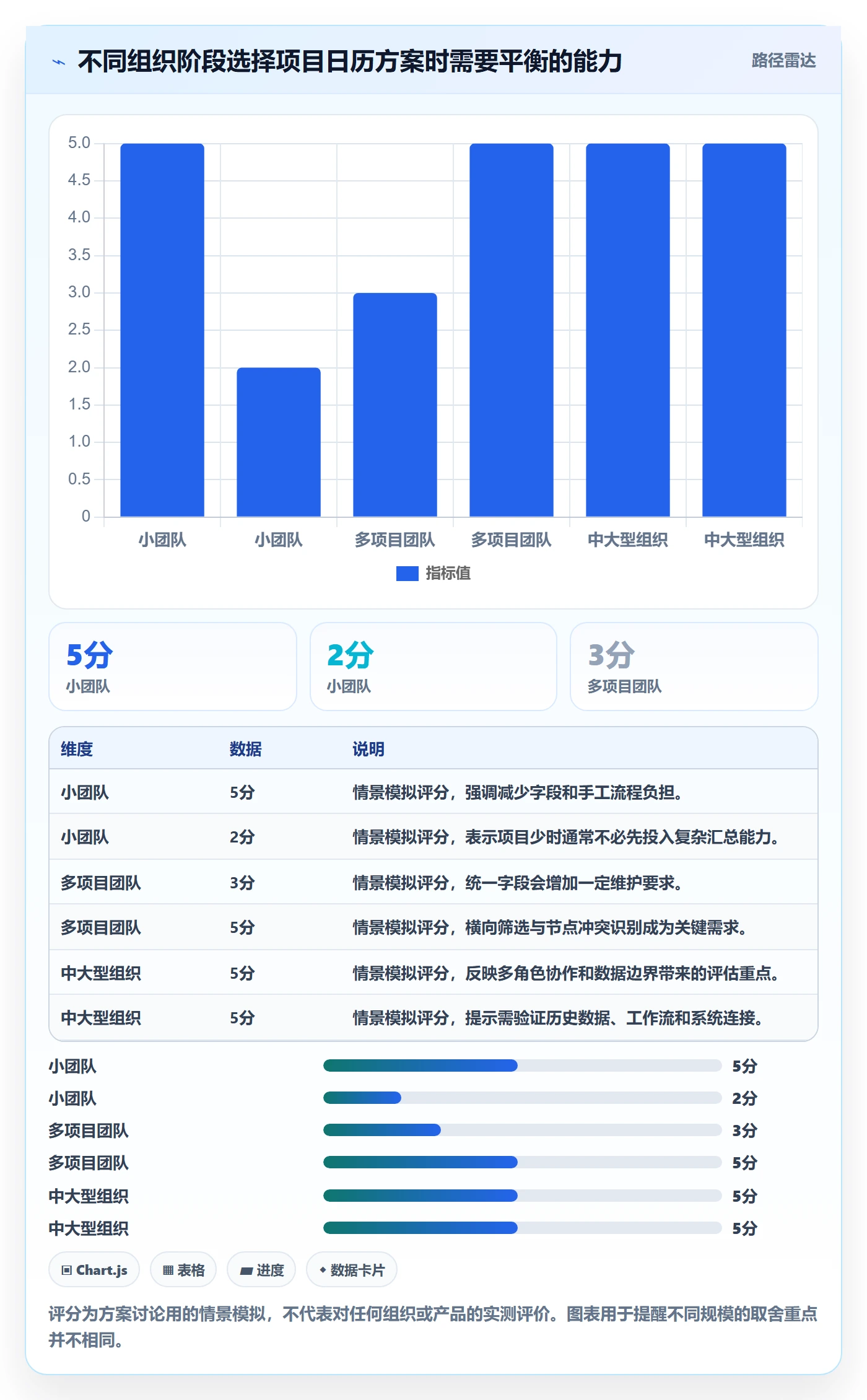Open the 3分 多项目团队 data card

694,667
